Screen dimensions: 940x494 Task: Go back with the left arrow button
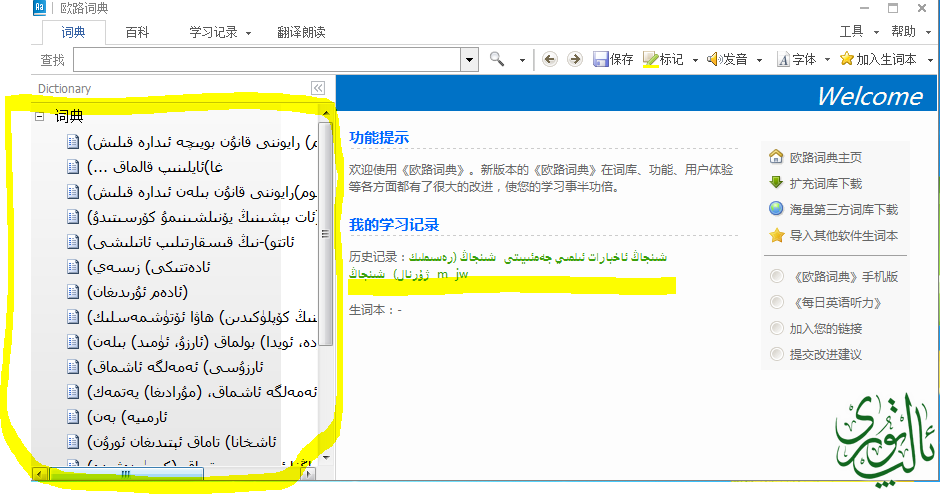[549, 59]
